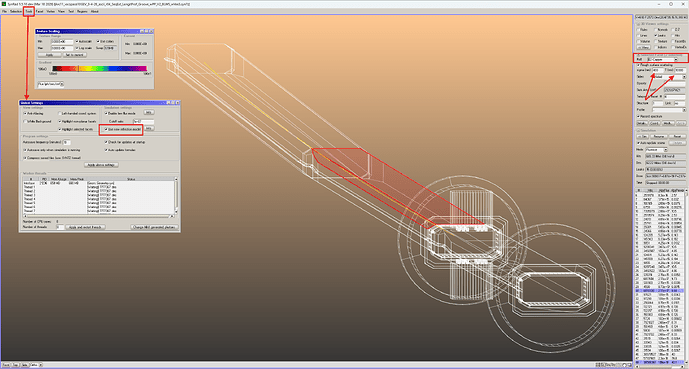Edit the texture Max value field
The width and height of the screenshot is (689, 369).
pyautogui.click(x=62, y=48)
